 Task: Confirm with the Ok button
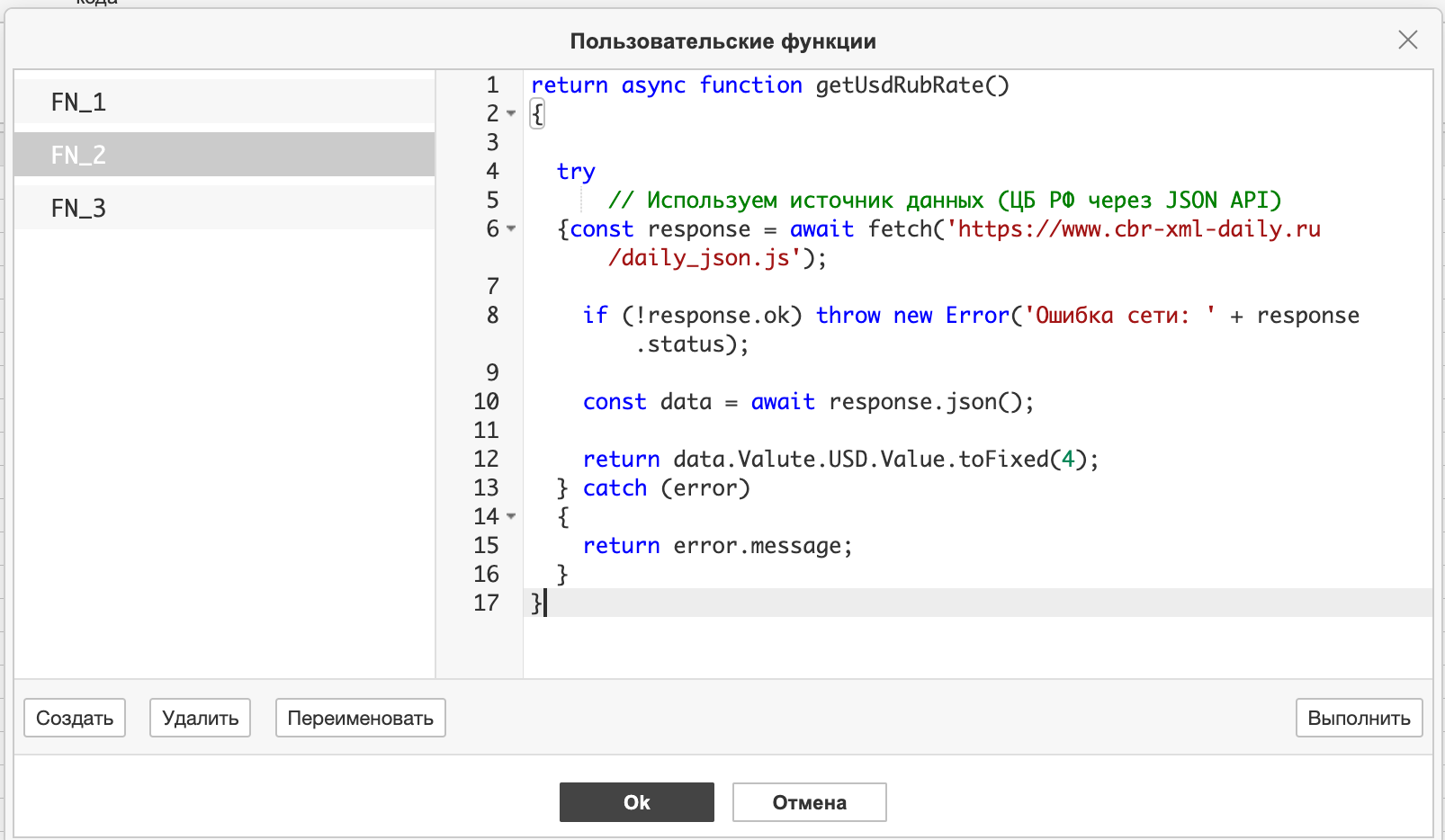coord(637,802)
